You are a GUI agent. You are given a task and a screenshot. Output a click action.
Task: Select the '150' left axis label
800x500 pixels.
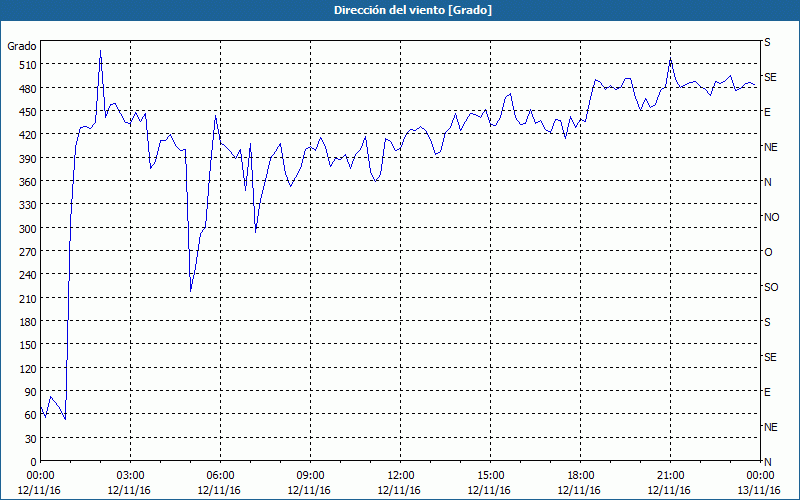28,345
